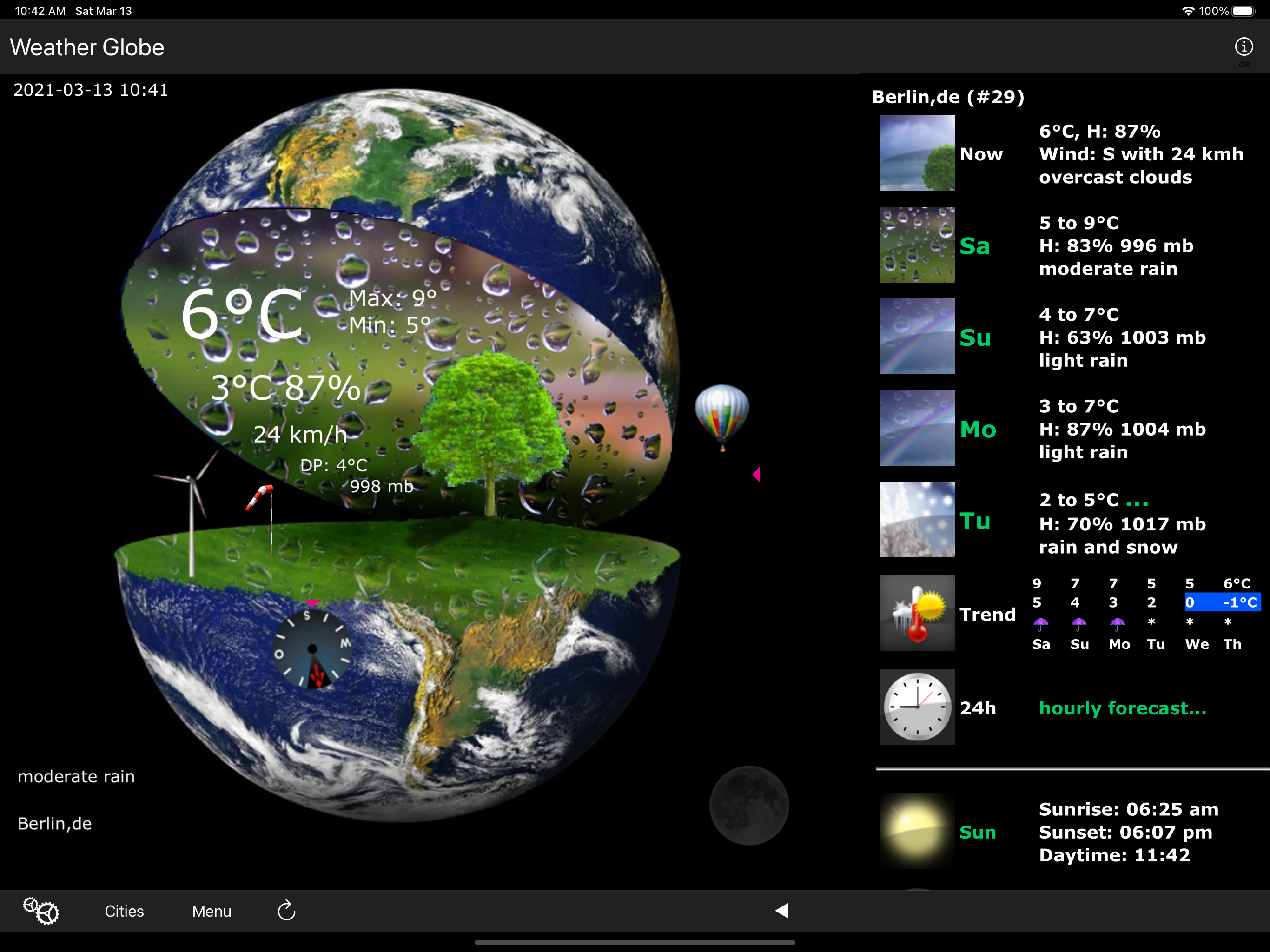Screen dimensions: 1270x952
Task: Tap the compass wind dial
Action: (312, 649)
